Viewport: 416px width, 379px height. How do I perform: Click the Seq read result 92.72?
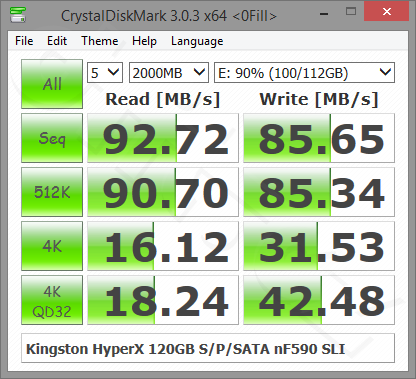tap(163, 138)
